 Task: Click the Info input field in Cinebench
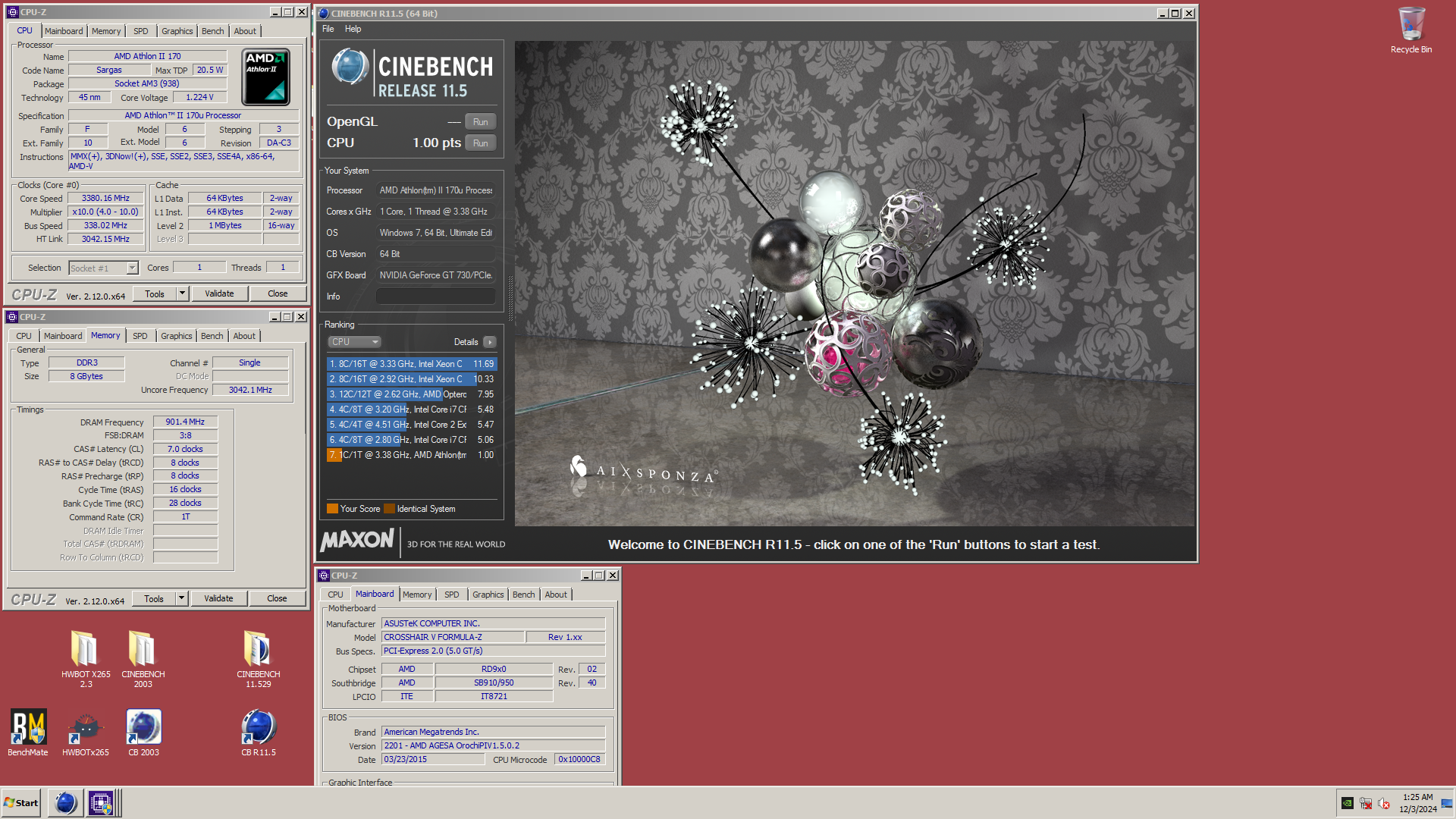(x=436, y=297)
